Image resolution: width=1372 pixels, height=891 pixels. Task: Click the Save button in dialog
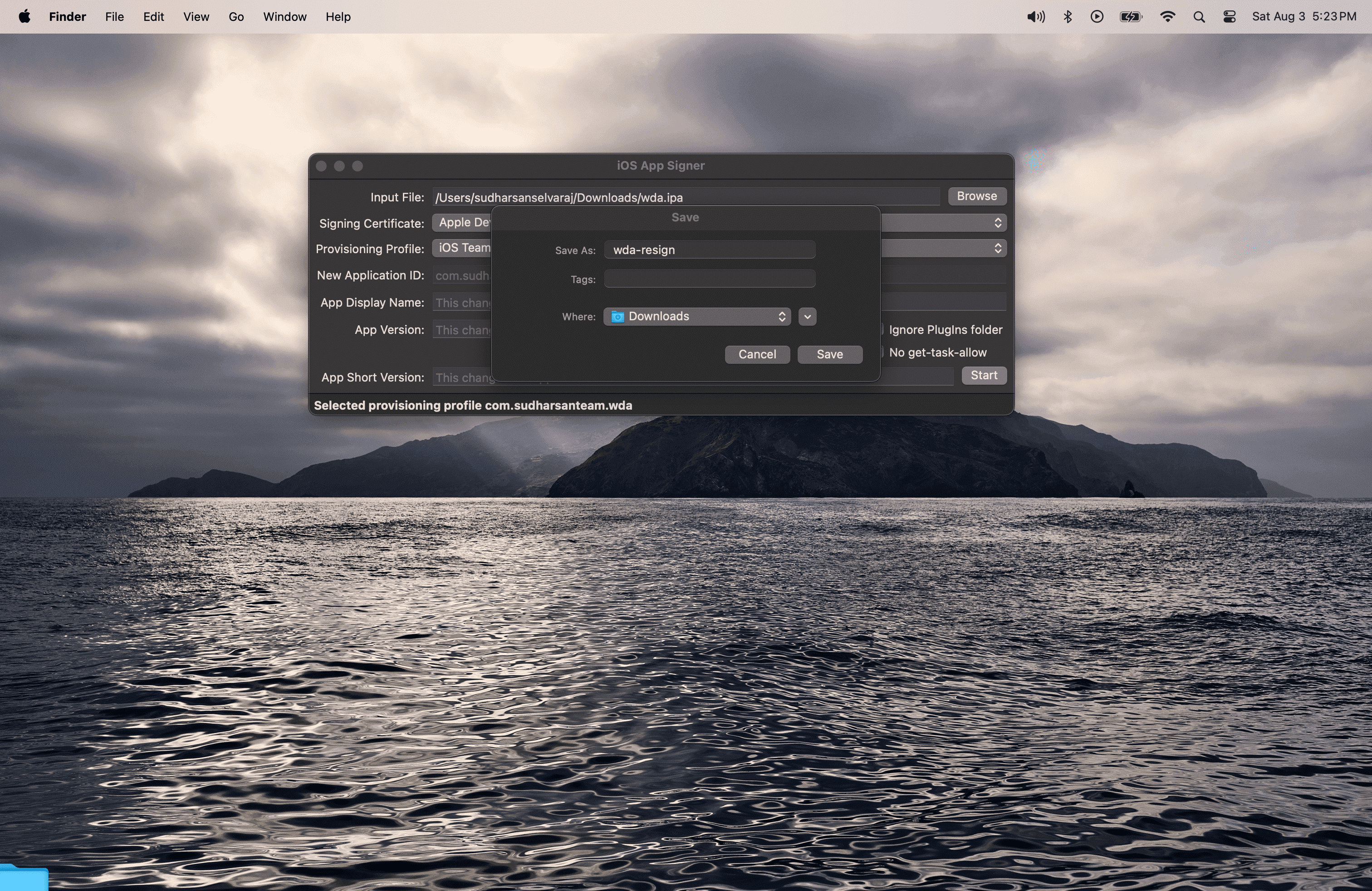click(x=829, y=354)
